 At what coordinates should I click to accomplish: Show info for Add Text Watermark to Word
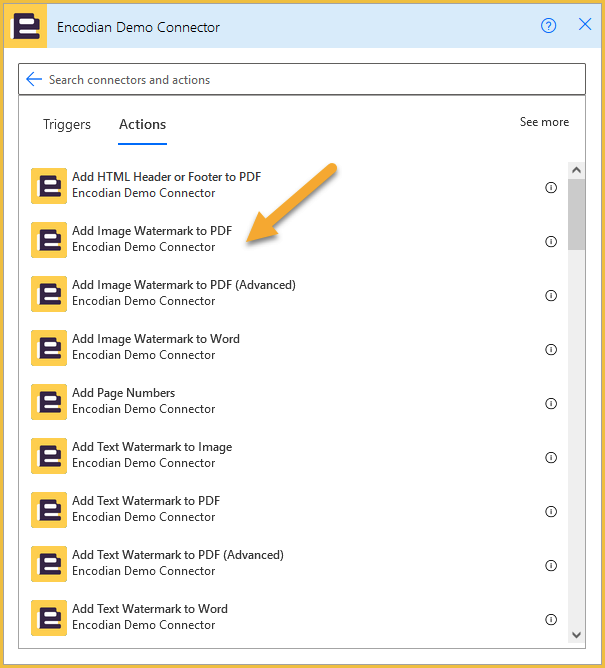point(551,619)
